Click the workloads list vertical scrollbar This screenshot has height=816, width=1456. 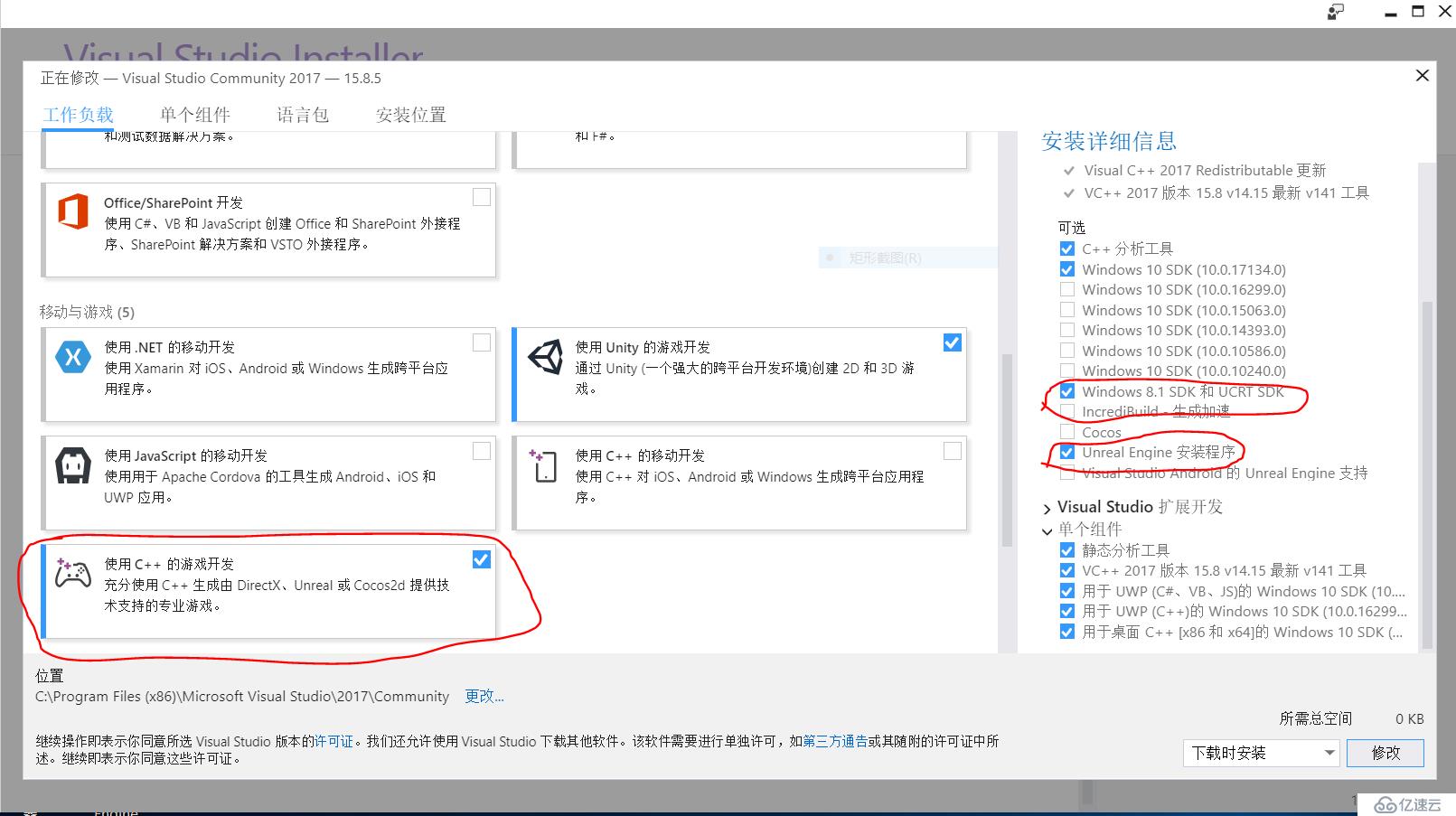click(x=1007, y=450)
